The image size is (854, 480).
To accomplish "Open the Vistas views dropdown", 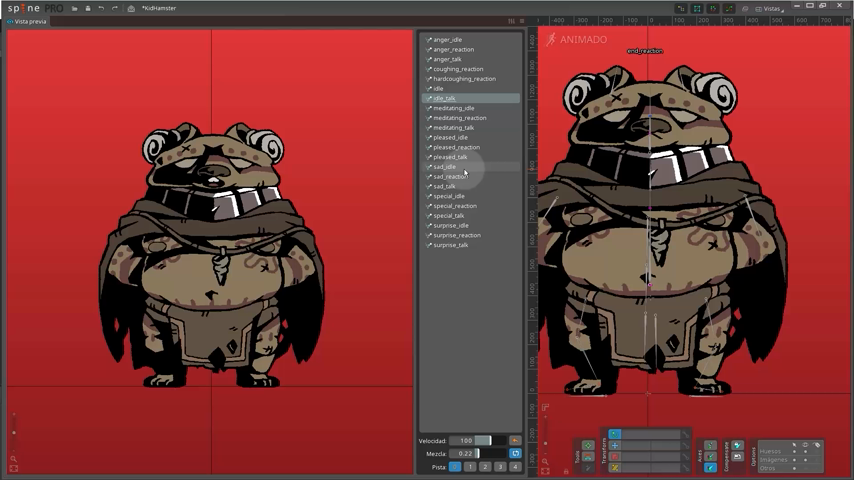I will 770,9.
